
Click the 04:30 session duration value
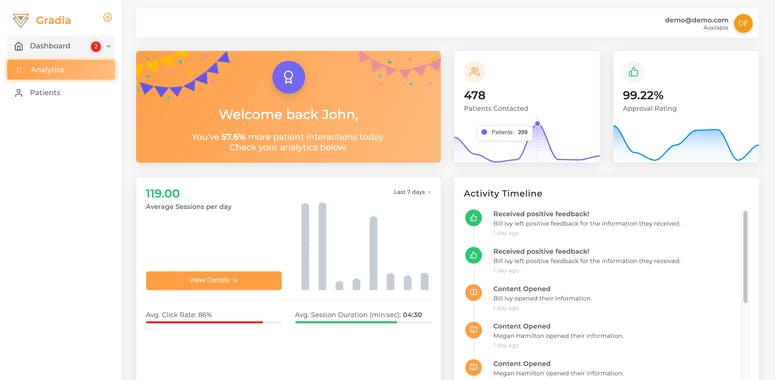point(412,315)
